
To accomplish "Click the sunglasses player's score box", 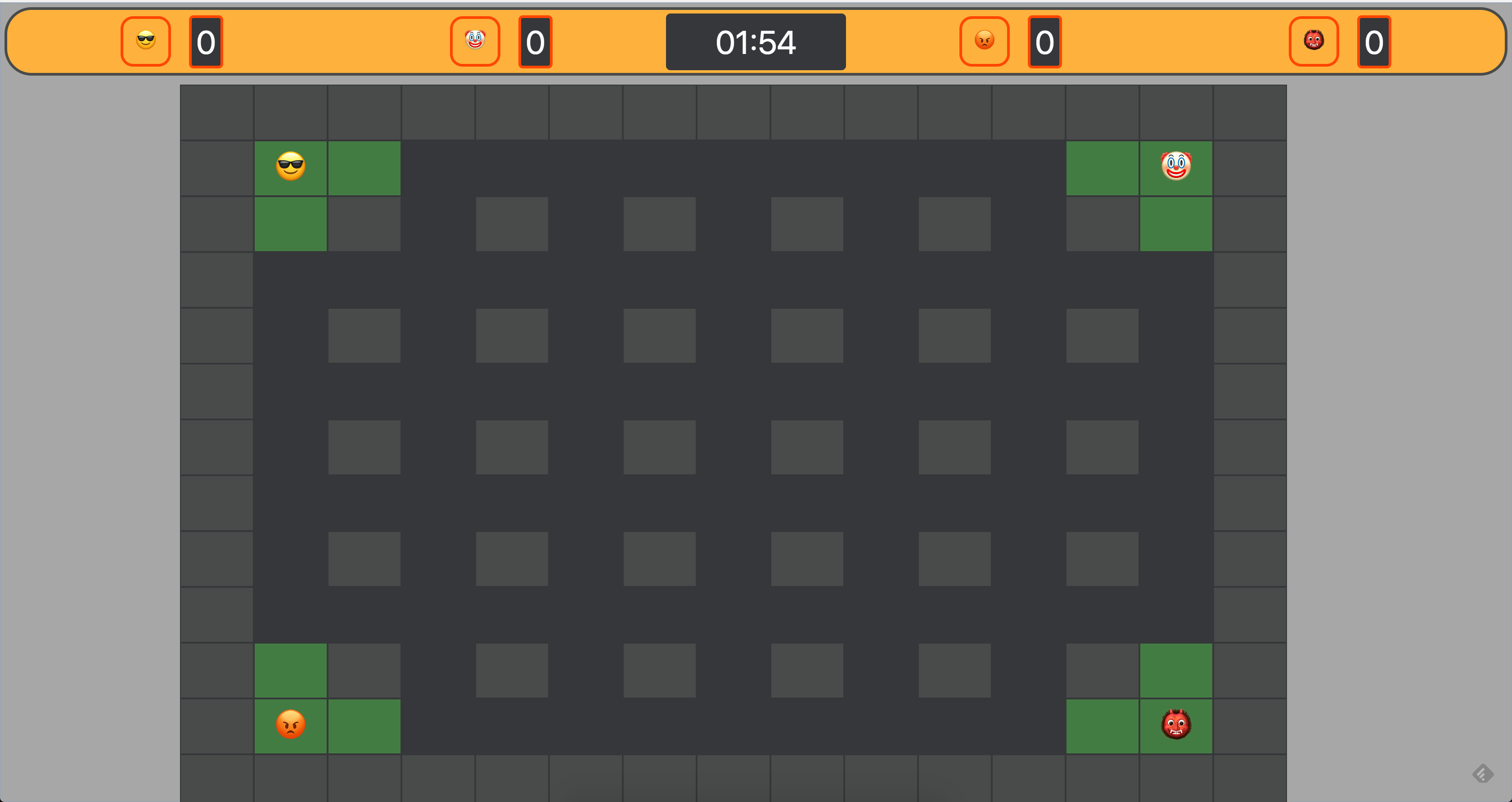I will 206,42.
